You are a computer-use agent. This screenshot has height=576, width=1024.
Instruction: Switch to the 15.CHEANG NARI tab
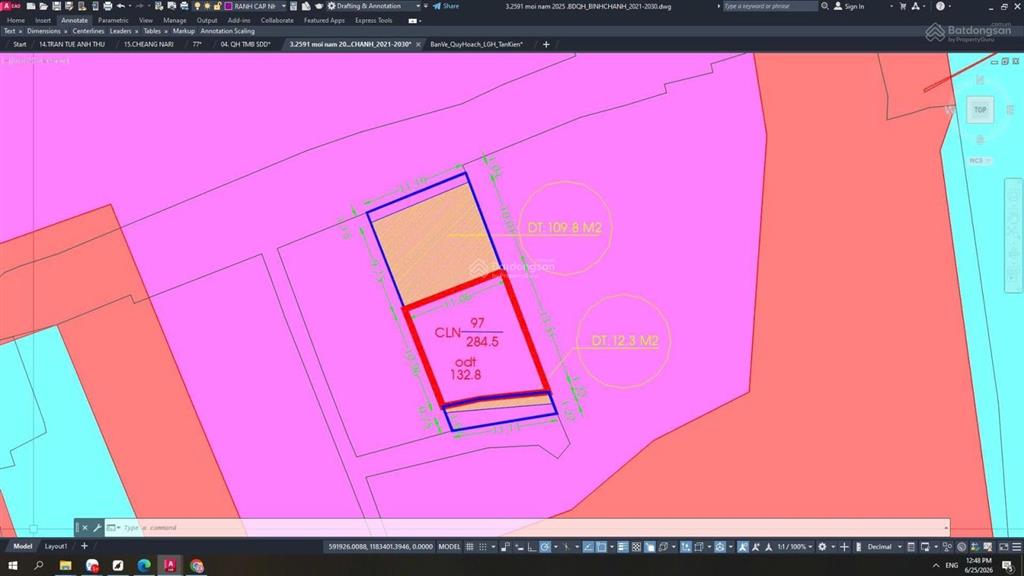coord(149,44)
